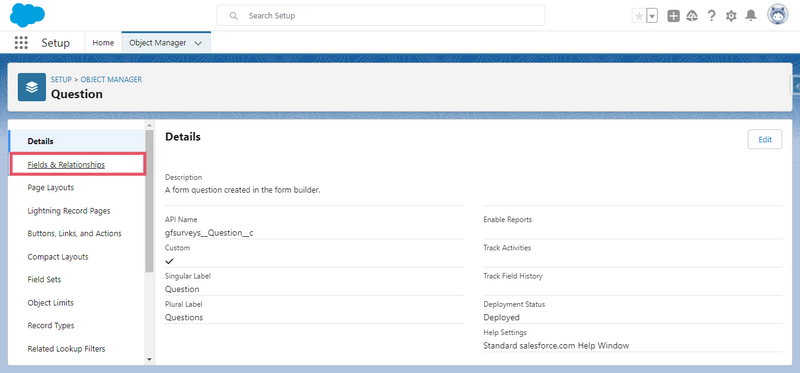
Task: Click the Salesforce cloud logo
Action: click(27, 15)
